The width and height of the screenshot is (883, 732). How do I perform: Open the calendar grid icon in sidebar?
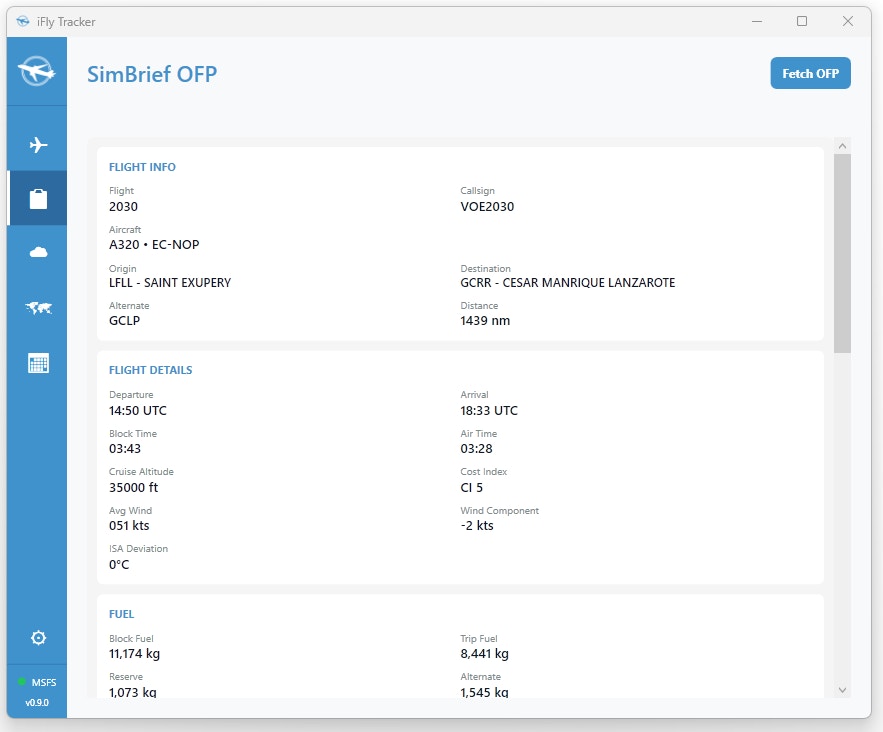click(38, 363)
